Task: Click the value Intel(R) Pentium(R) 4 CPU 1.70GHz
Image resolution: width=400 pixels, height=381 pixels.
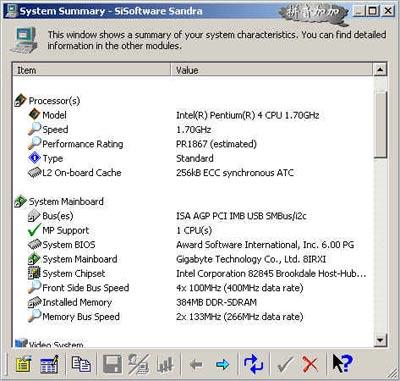Action: pos(248,115)
